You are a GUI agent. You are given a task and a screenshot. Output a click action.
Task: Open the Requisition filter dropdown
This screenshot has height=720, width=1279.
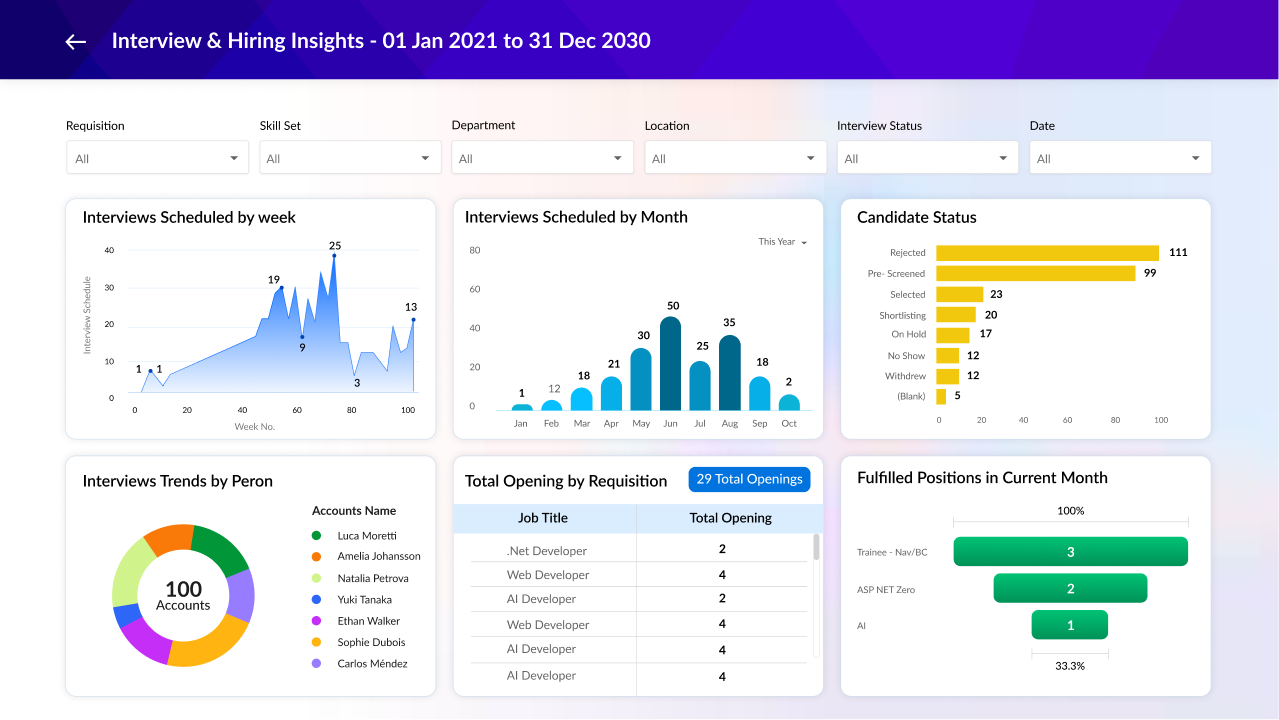[x=155, y=158]
